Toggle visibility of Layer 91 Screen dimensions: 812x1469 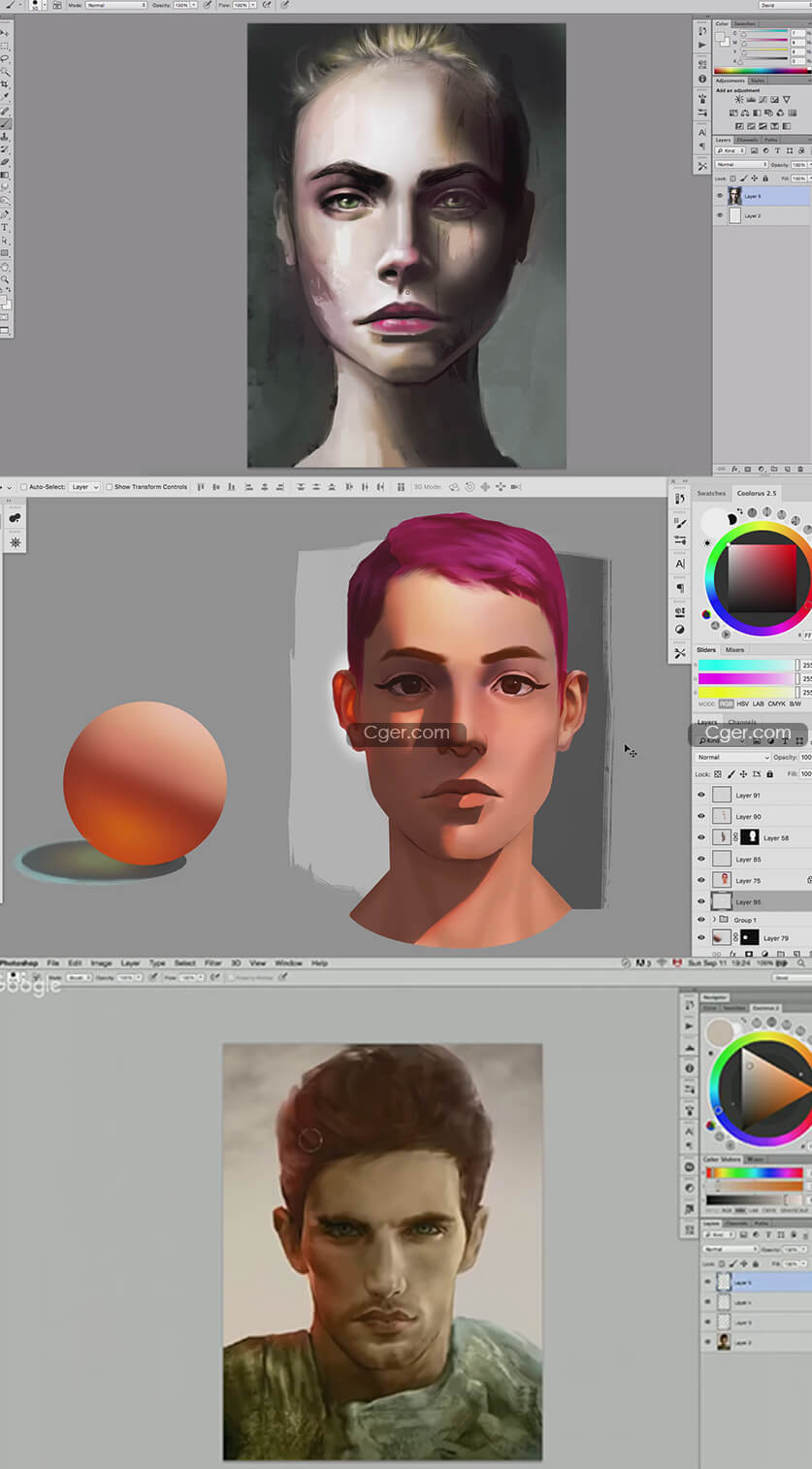click(701, 795)
